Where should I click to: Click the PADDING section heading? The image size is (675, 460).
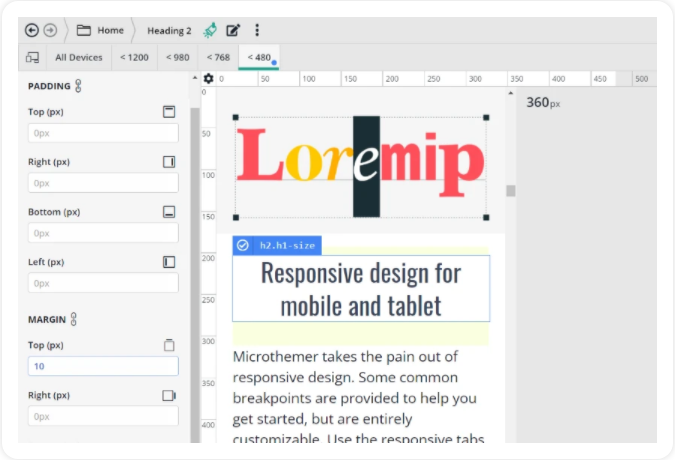click(49, 86)
